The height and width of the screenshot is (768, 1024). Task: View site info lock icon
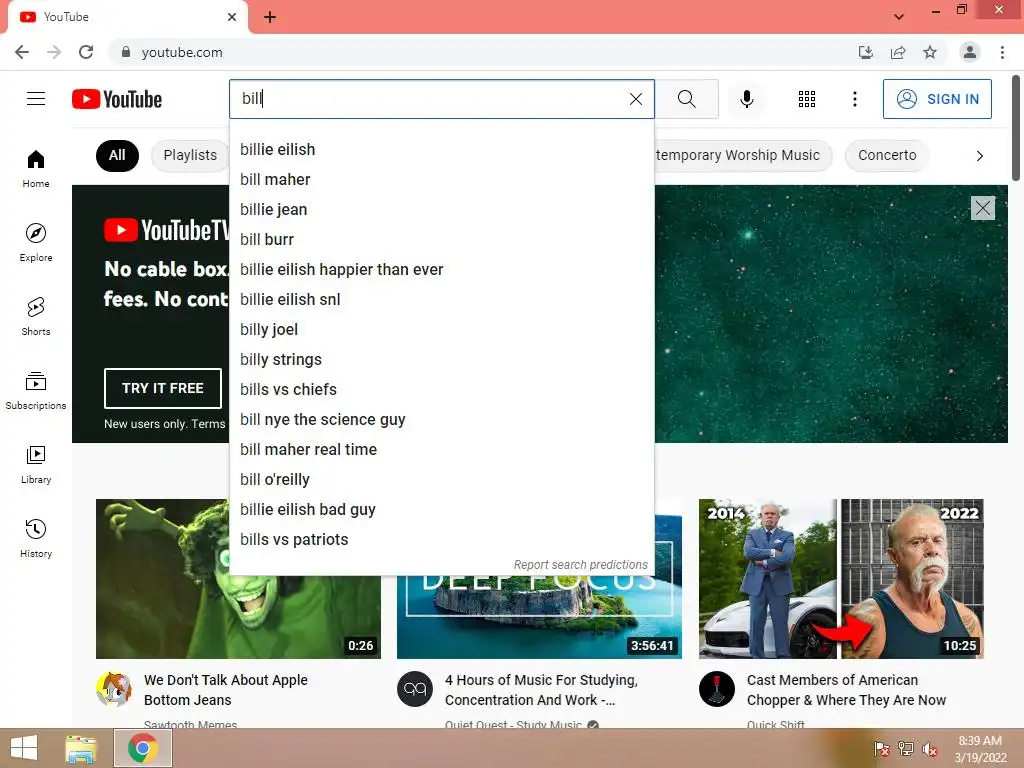point(126,52)
